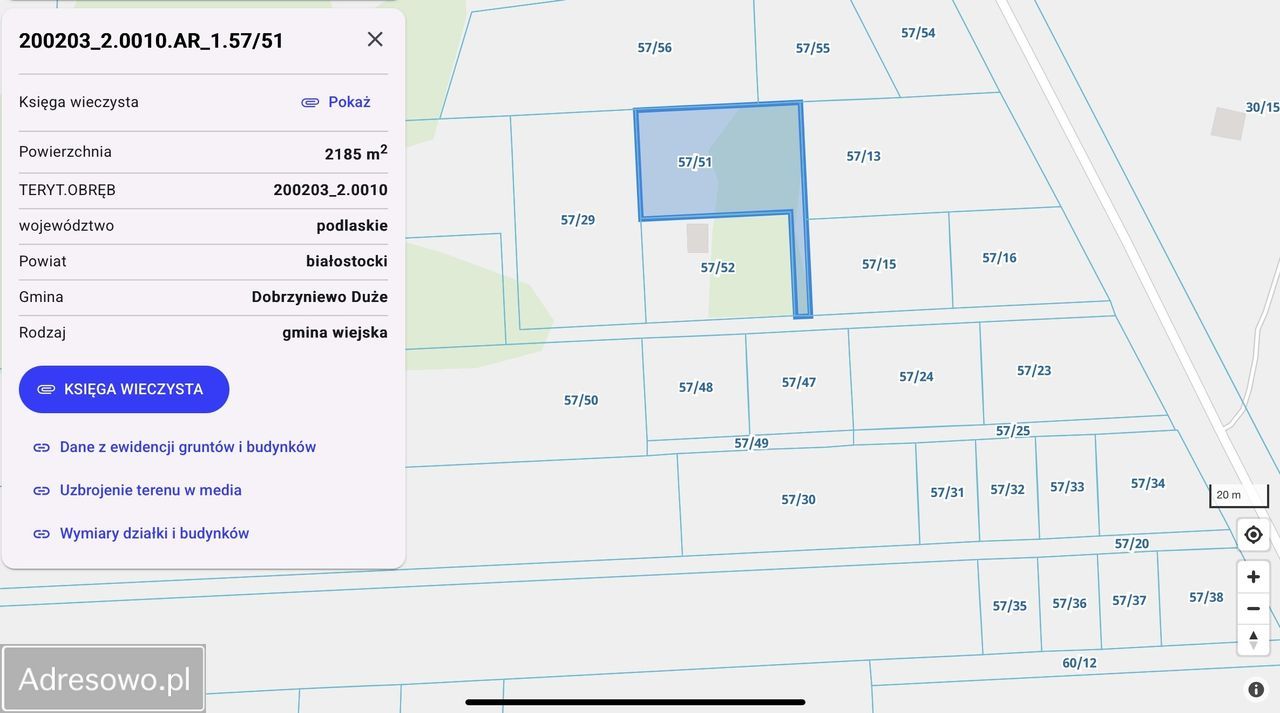
Task: Click link icon beside Uzbrojenie terenu w media
Action: (41, 490)
